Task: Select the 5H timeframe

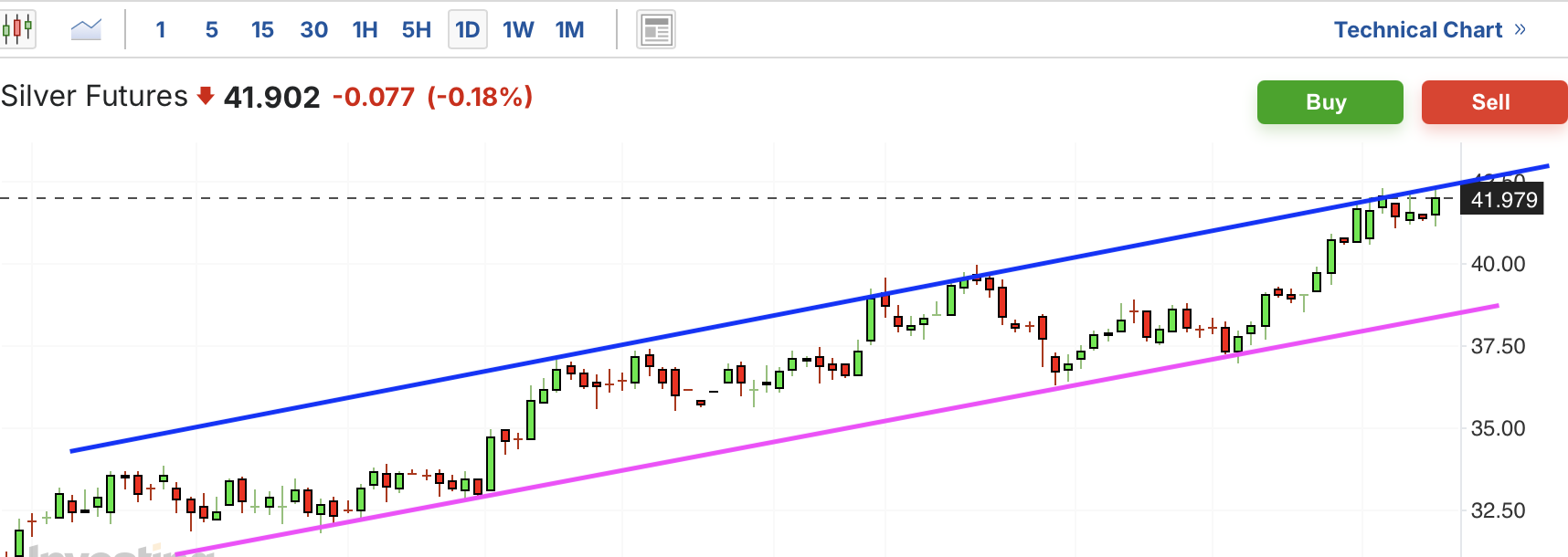Action: pos(416,30)
